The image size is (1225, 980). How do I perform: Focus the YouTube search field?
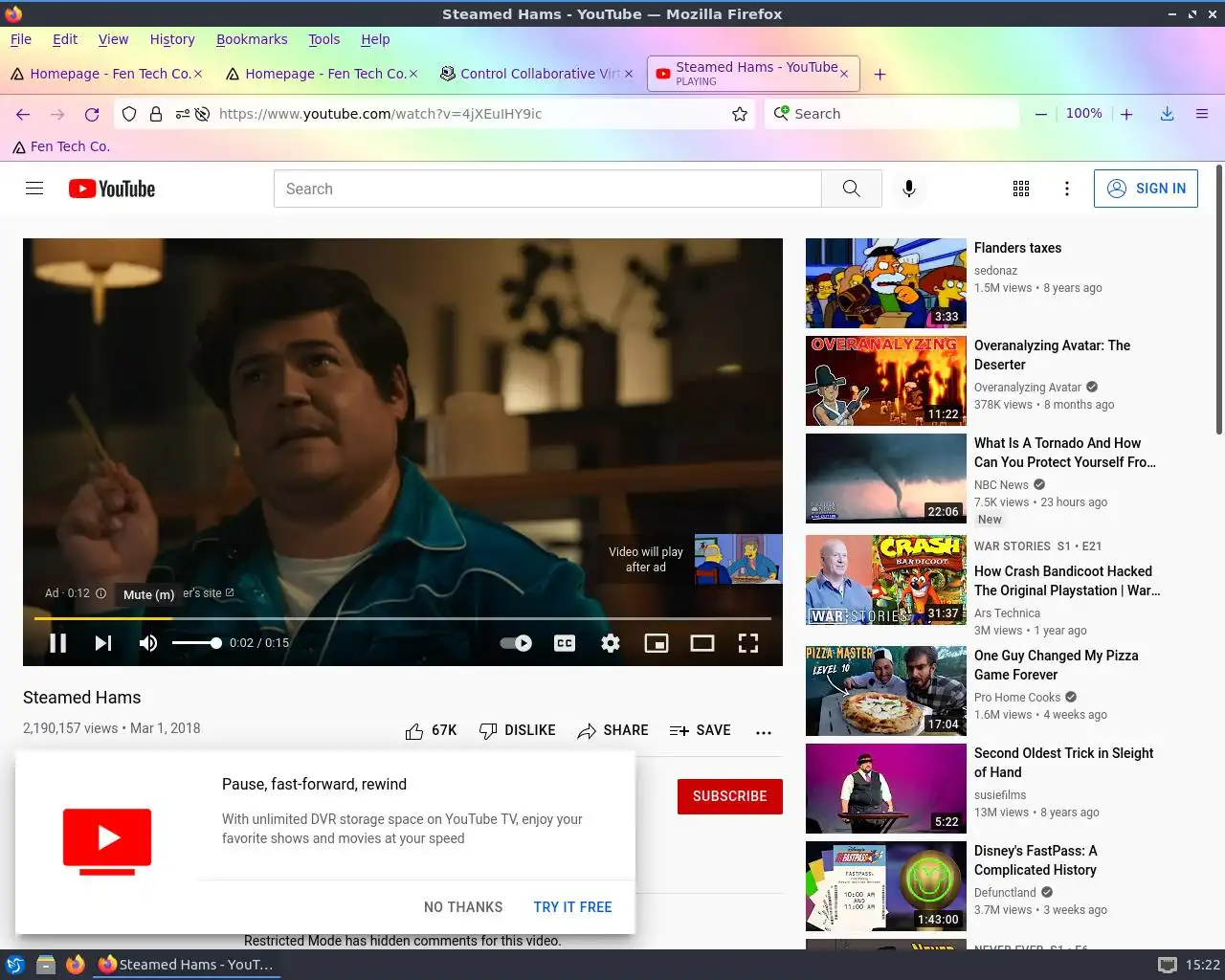click(547, 189)
